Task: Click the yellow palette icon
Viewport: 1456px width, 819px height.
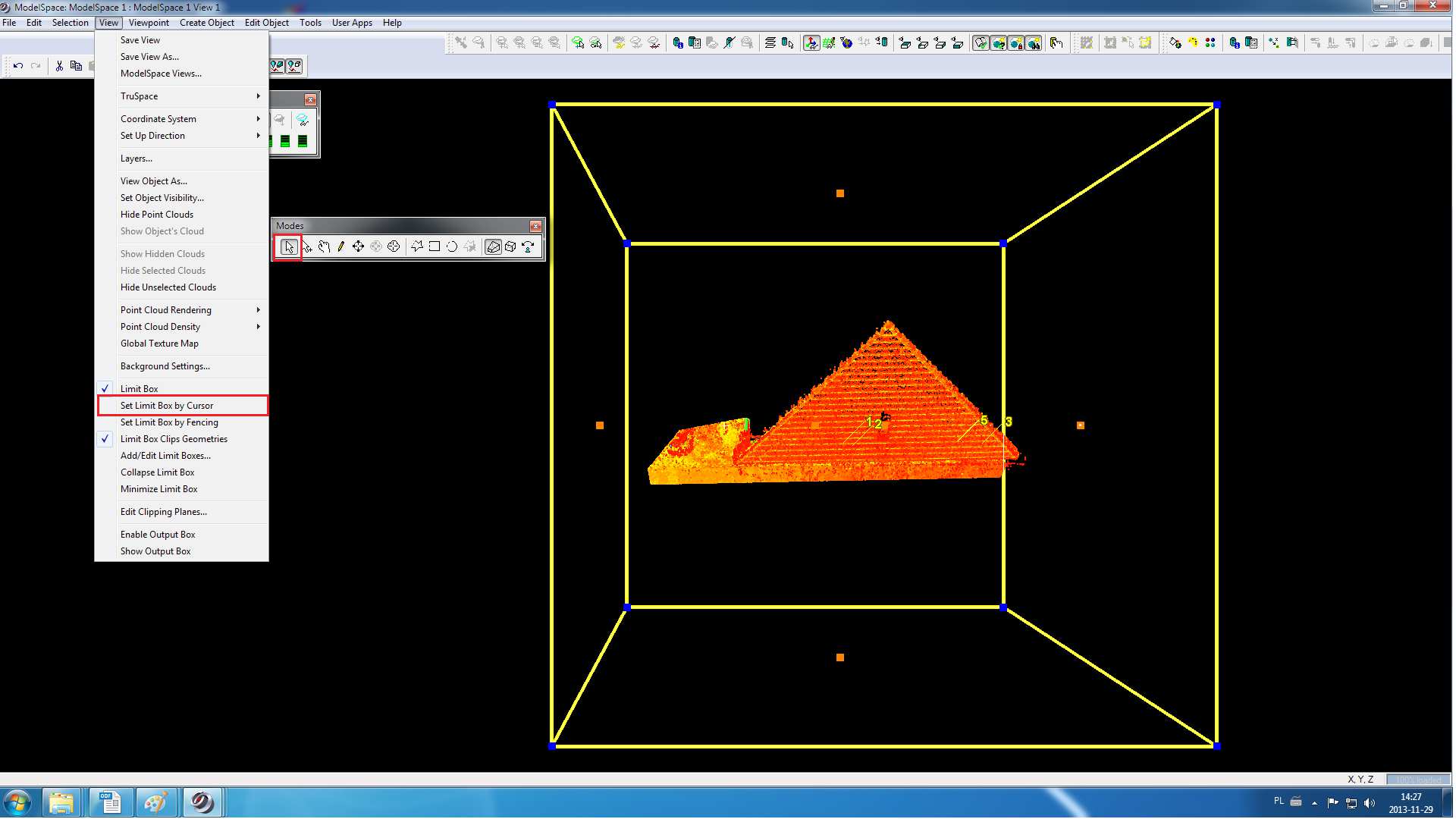Action: (1193, 43)
